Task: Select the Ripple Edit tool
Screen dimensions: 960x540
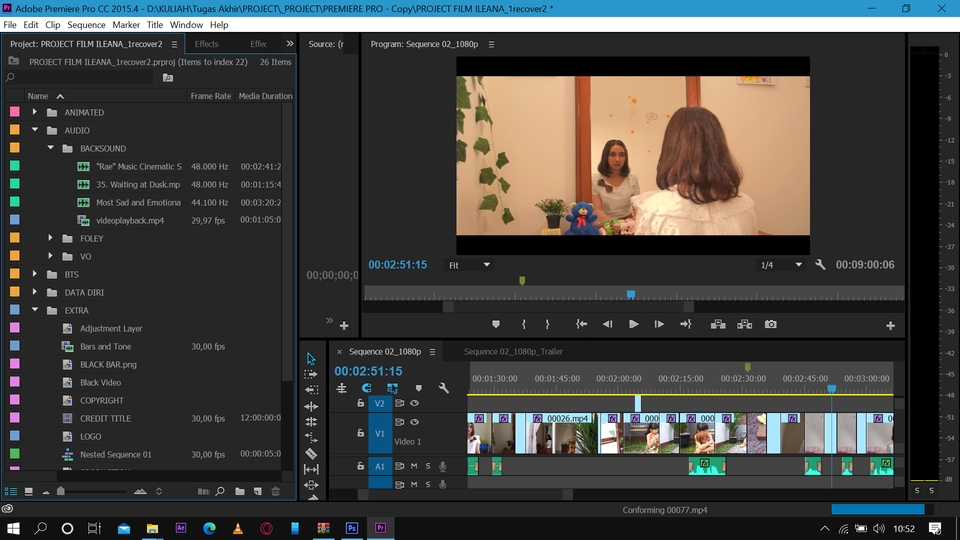Action: tap(311, 406)
